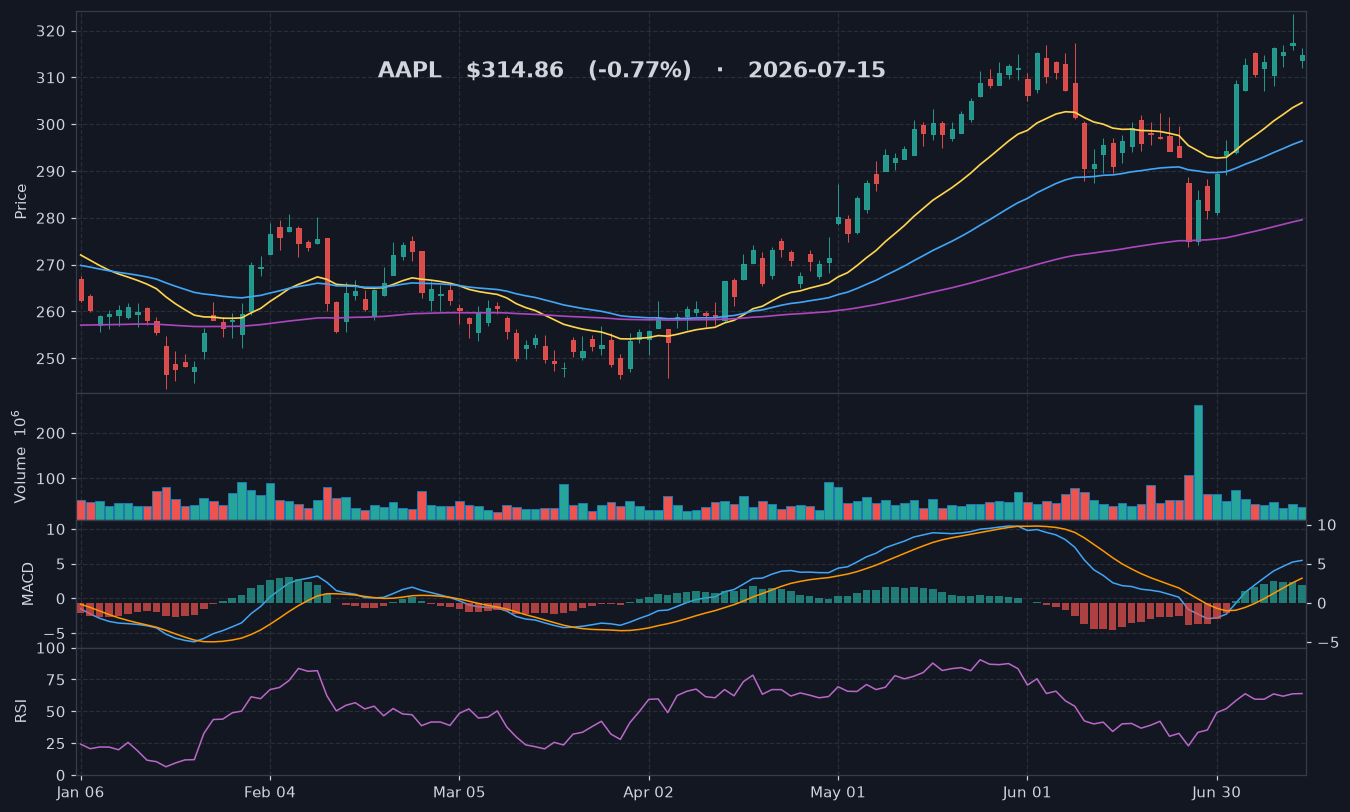Select the 10 tick on MACD right-hand axis

click(x=1327, y=525)
